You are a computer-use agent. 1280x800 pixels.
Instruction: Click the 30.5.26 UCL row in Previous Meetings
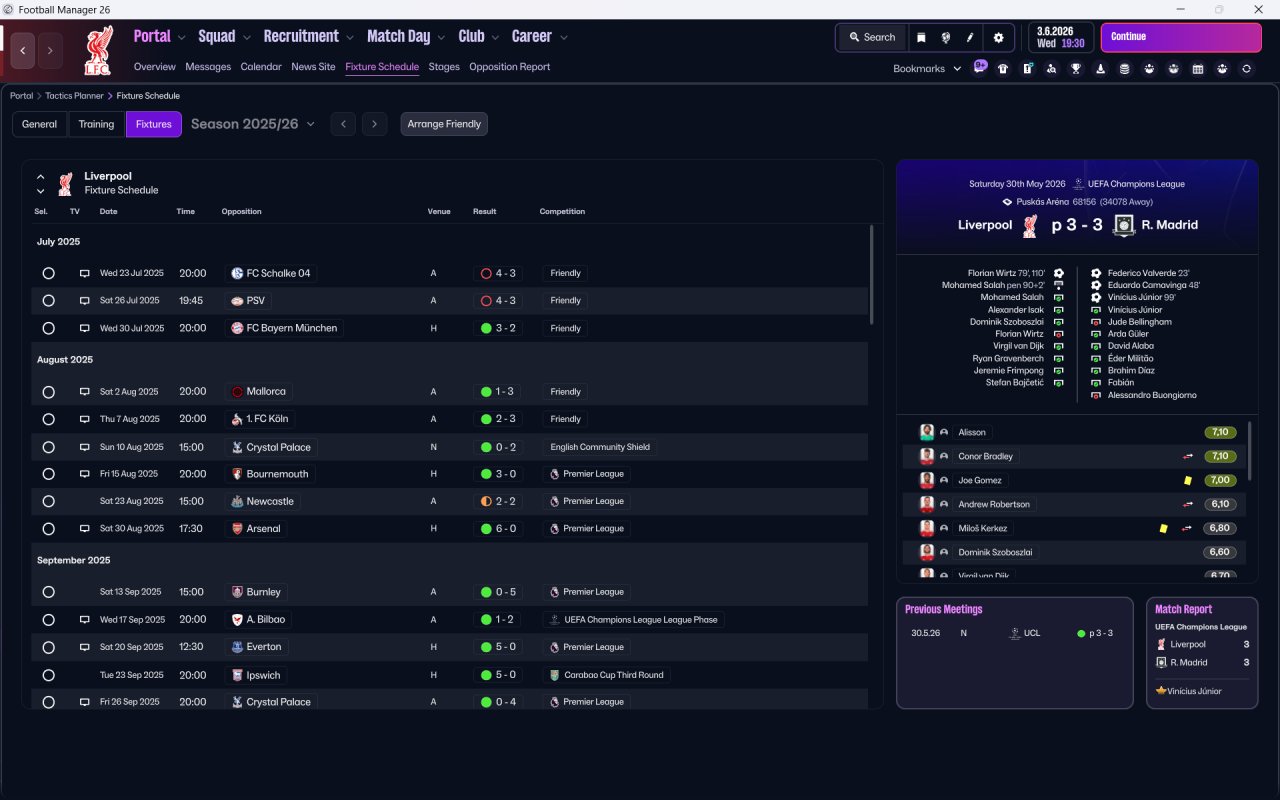1014,633
